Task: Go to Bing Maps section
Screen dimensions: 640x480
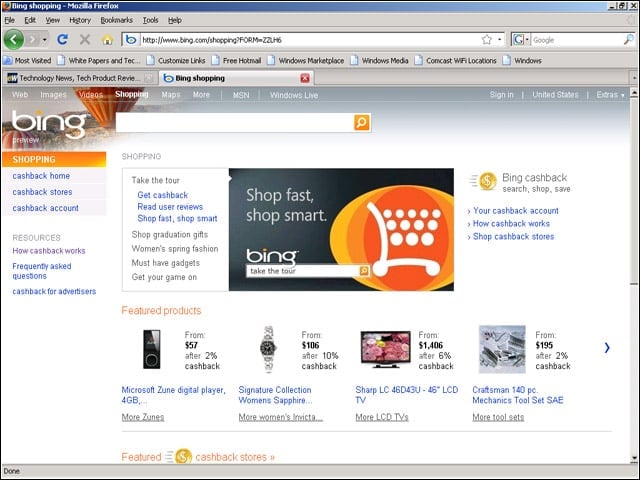Action: click(x=171, y=95)
